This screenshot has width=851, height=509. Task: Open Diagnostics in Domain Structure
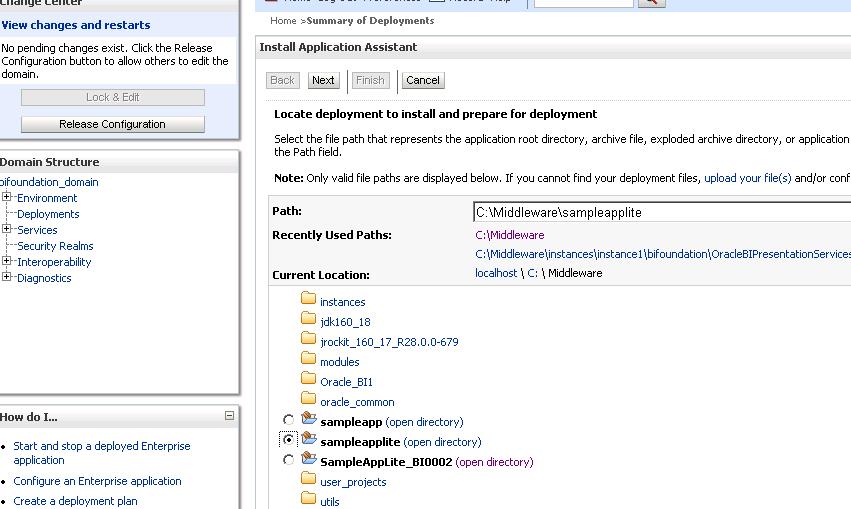click(44, 278)
